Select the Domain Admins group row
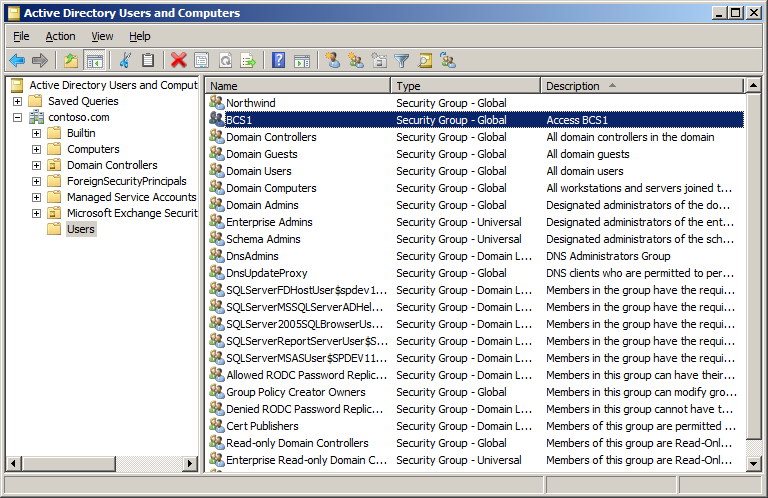This screenshot has width=768, height=498. 262,205
